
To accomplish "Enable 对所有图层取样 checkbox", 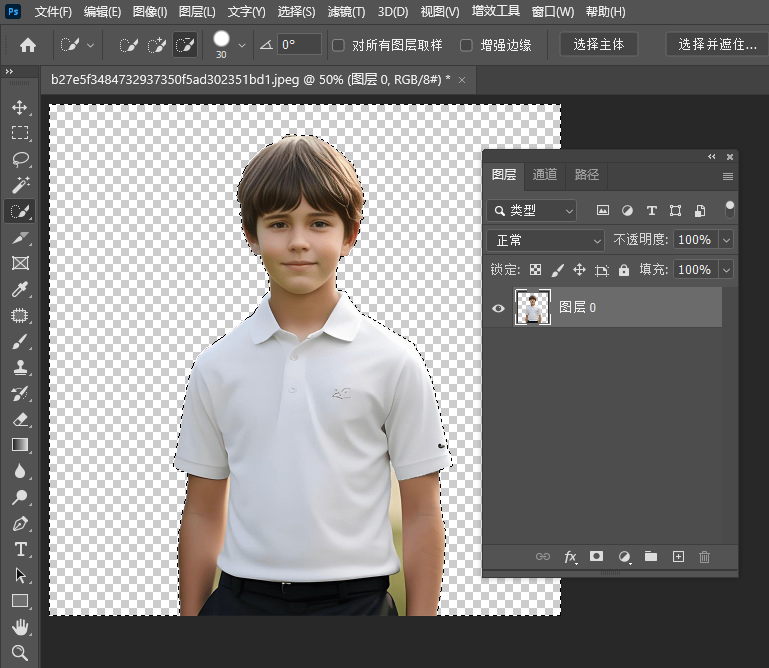I will click(338, 46).
